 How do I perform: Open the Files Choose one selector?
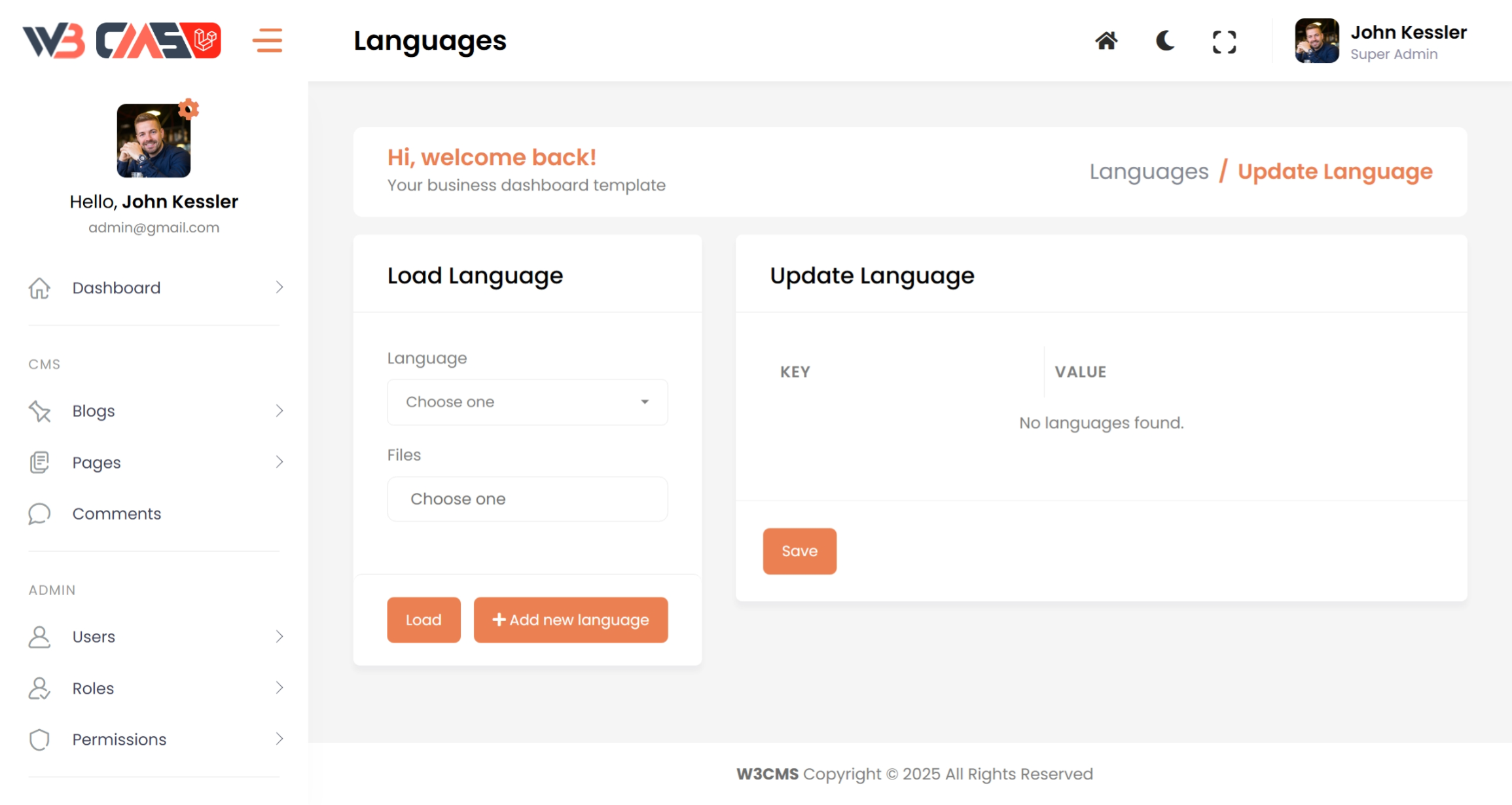tap(527, 499)
